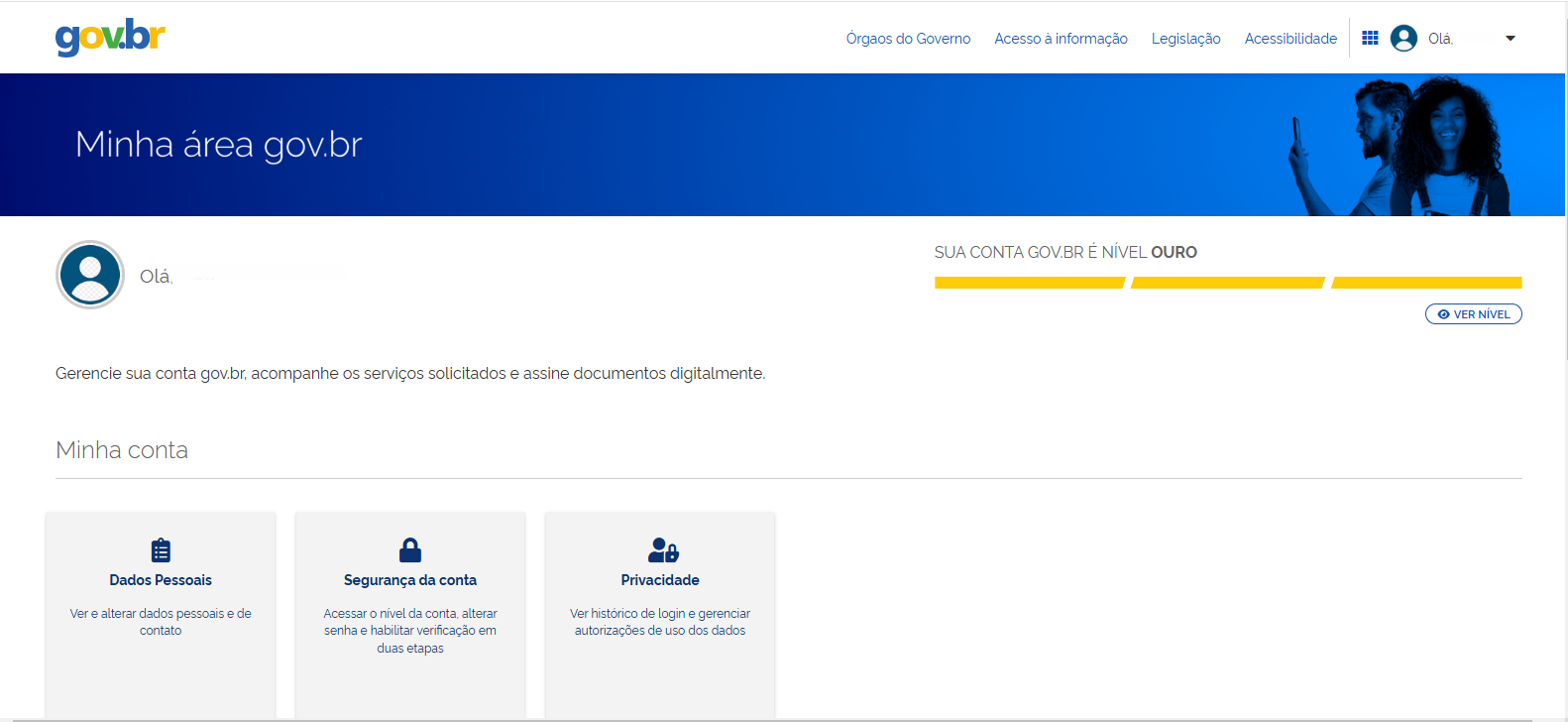Open Legislação link
The width and height of the screenshot is (1568, 722).
[x=1185, y=39]
